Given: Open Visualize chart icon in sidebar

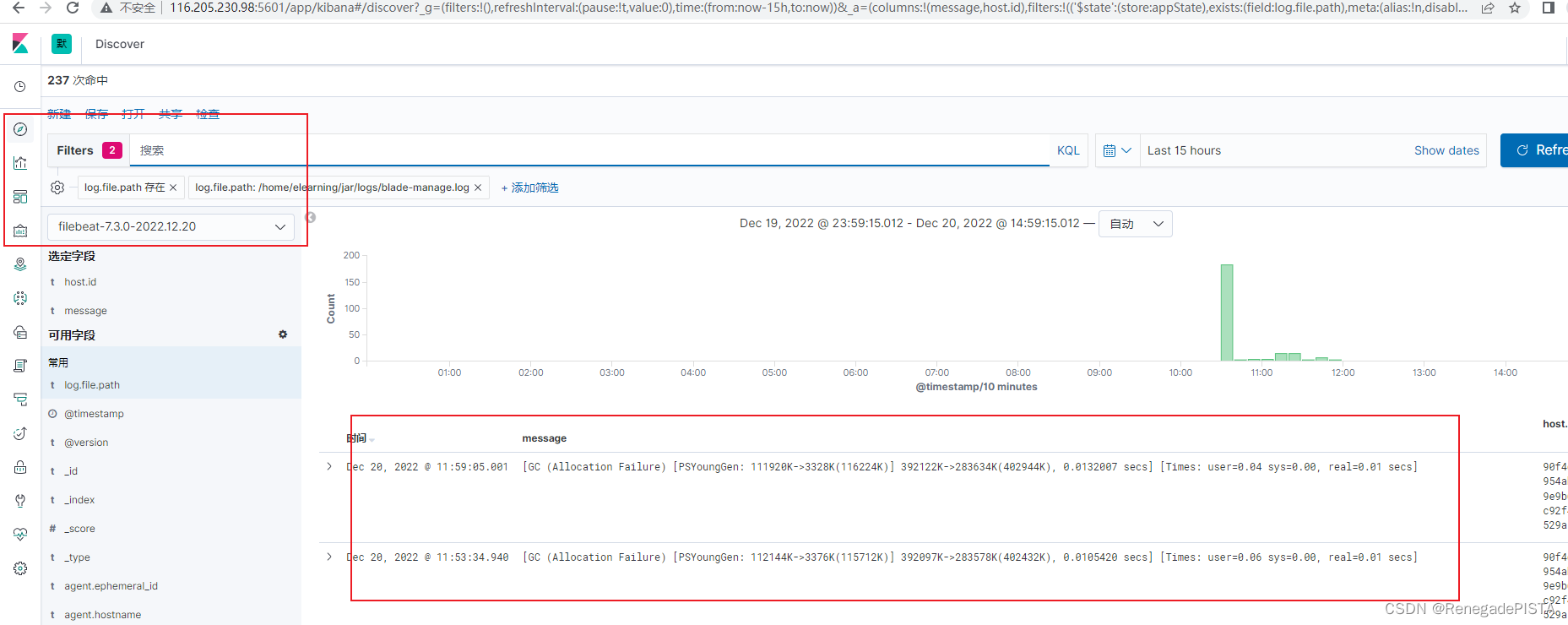Looking at the screenshot, I should point(20,163).
